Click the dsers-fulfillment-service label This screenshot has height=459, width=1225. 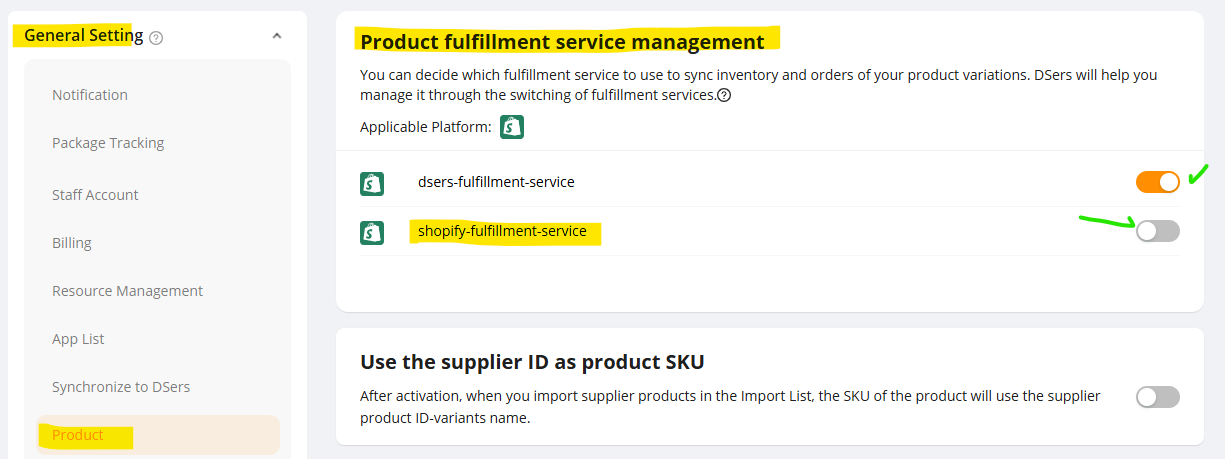pos(496,182)
